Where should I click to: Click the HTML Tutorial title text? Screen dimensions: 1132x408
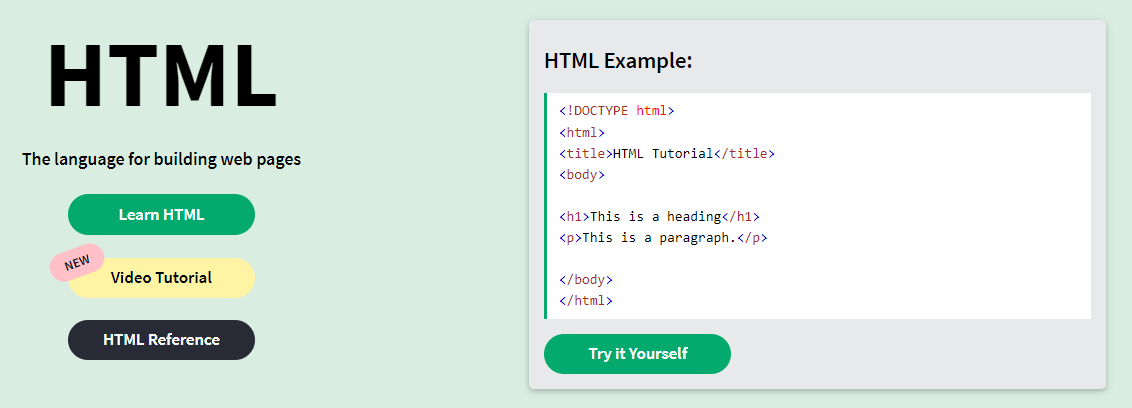(663, 153)
